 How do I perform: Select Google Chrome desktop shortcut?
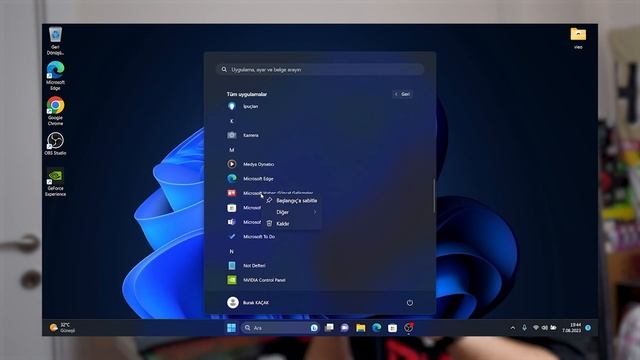pyautogui.click(x=55, y=111)
